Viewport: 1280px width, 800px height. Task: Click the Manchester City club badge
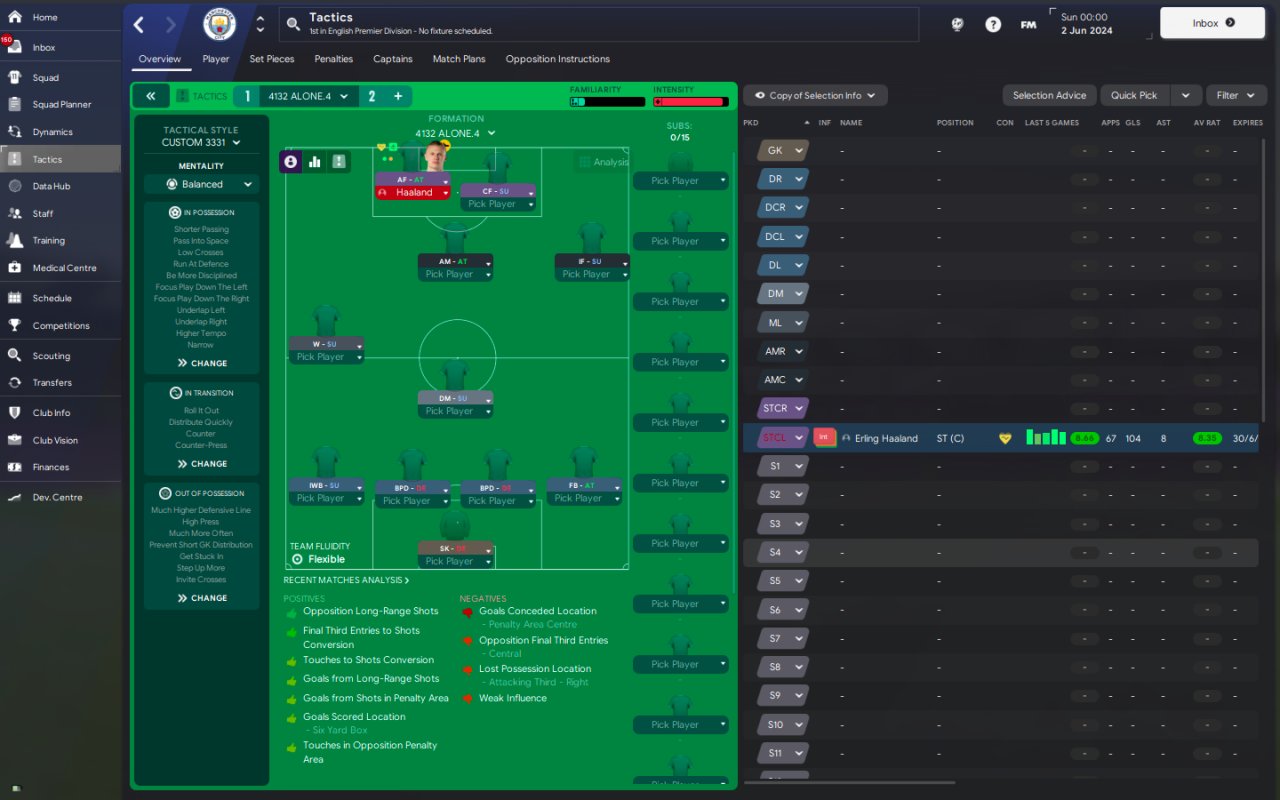[x=219, y=24]
